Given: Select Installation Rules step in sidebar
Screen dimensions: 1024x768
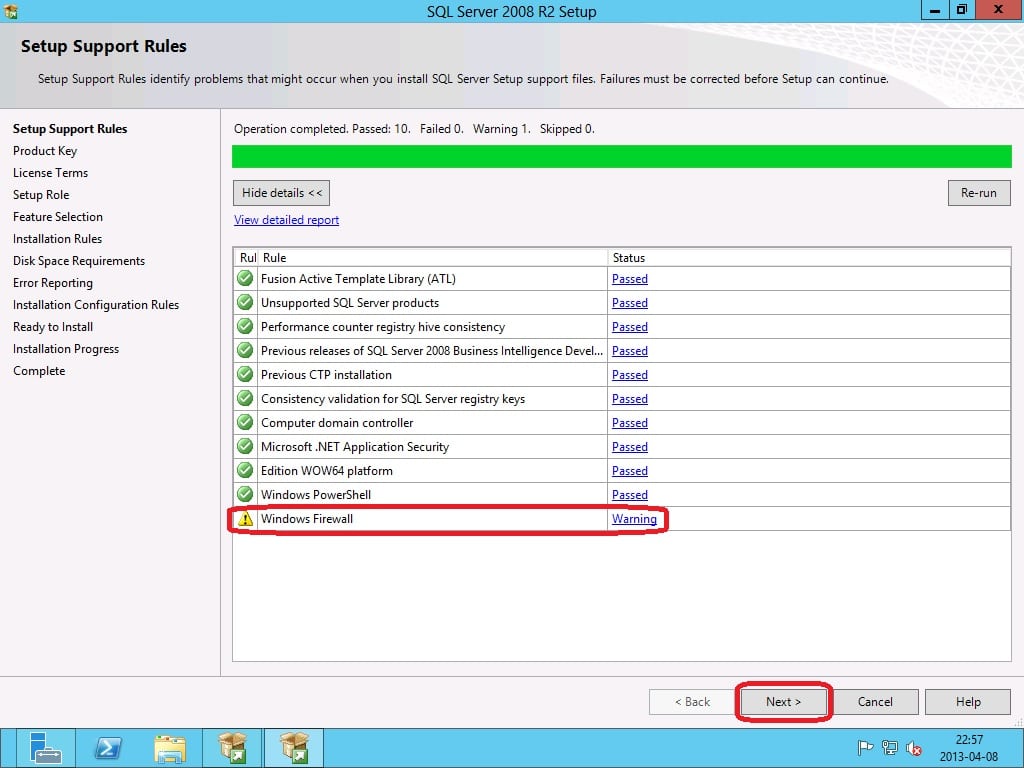Looking at the screenshot, I should coord(57,238).
